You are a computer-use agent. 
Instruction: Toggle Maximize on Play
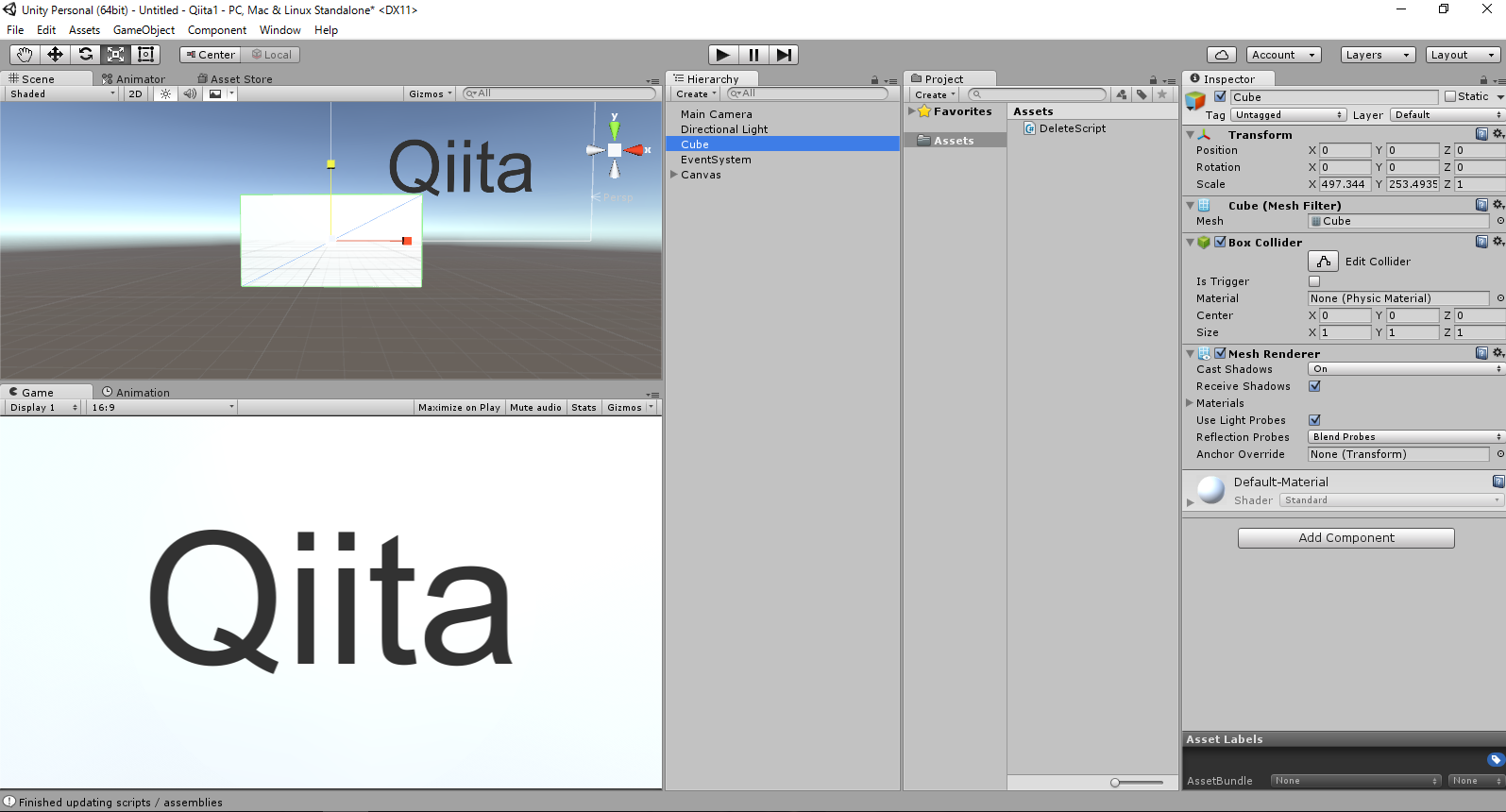[459, 408]
